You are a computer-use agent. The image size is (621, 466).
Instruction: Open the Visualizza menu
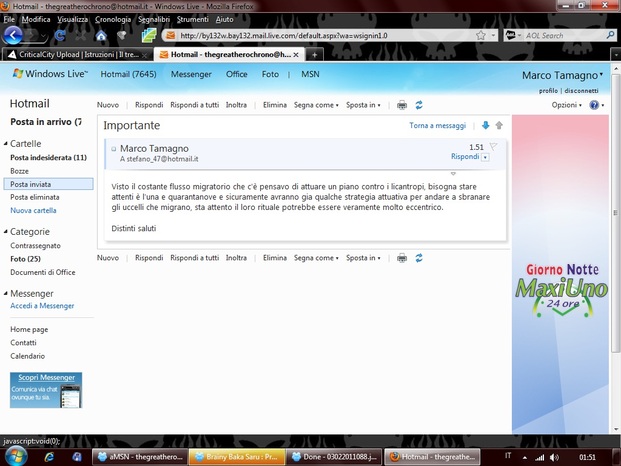[x=72, y=19]
